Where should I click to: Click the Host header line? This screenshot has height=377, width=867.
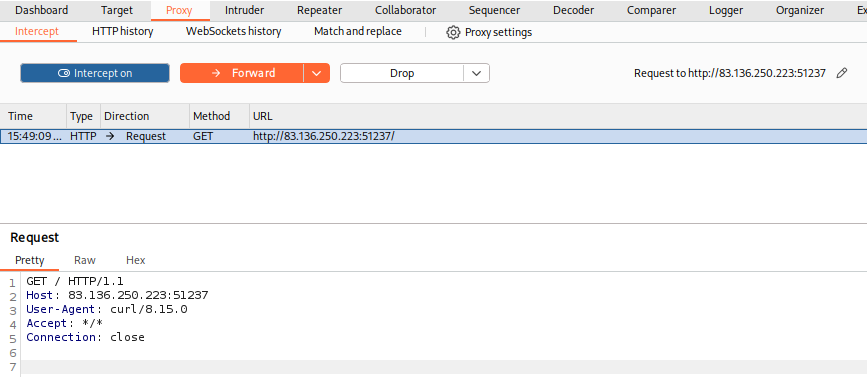click(117, 296)
